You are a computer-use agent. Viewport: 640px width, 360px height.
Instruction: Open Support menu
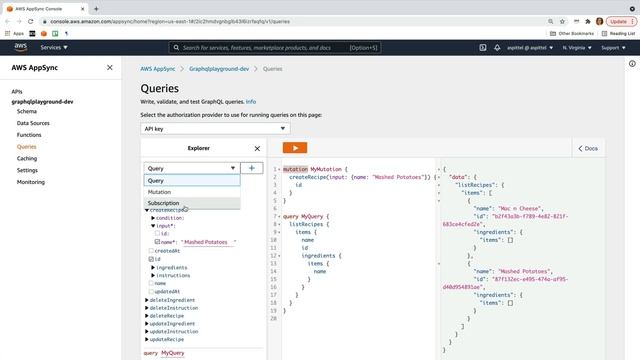(x=613, y=48)
